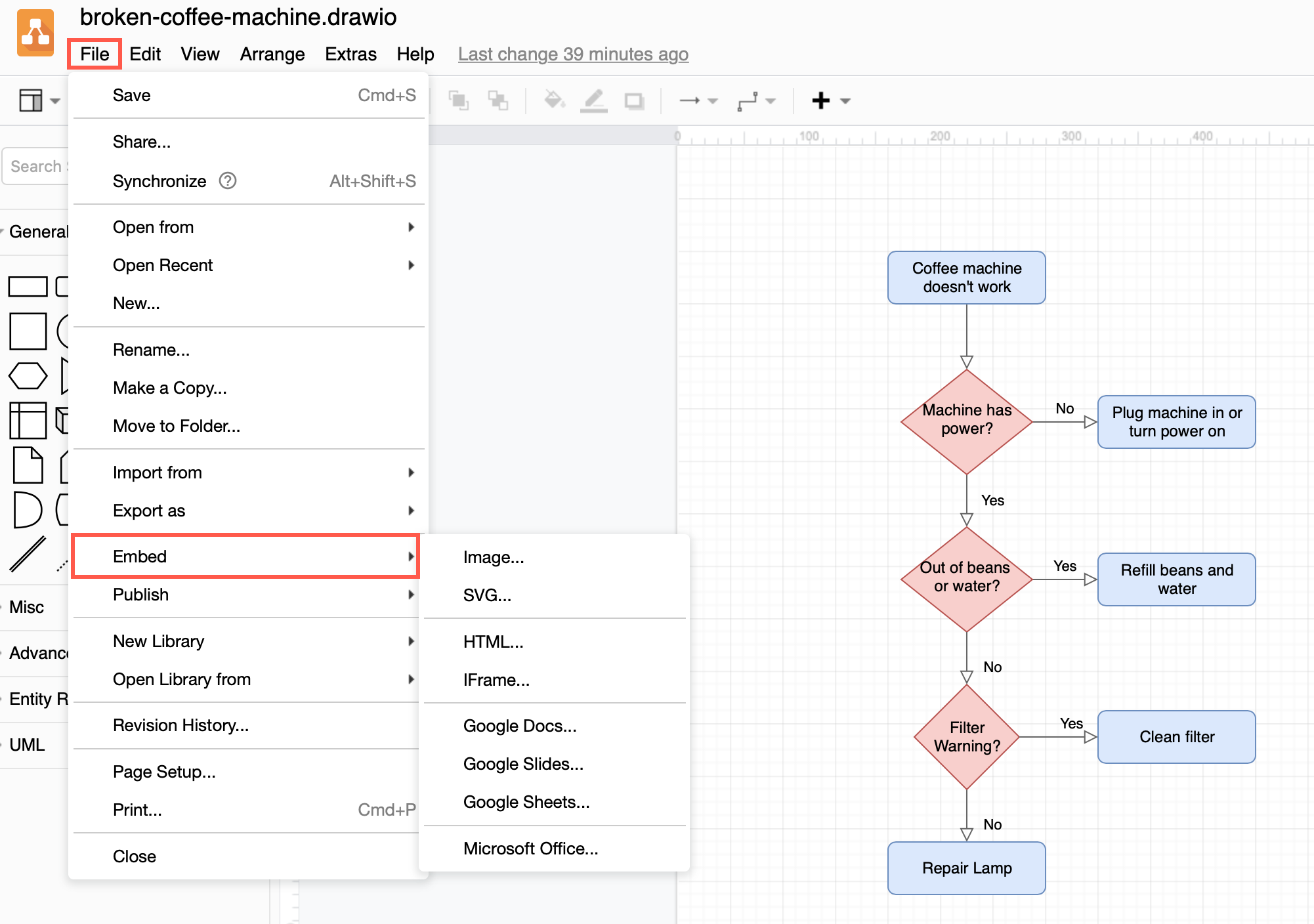1314x924 pixels.
Task: Select the pencil line-color tool in the toolbar
Action: 593,100
